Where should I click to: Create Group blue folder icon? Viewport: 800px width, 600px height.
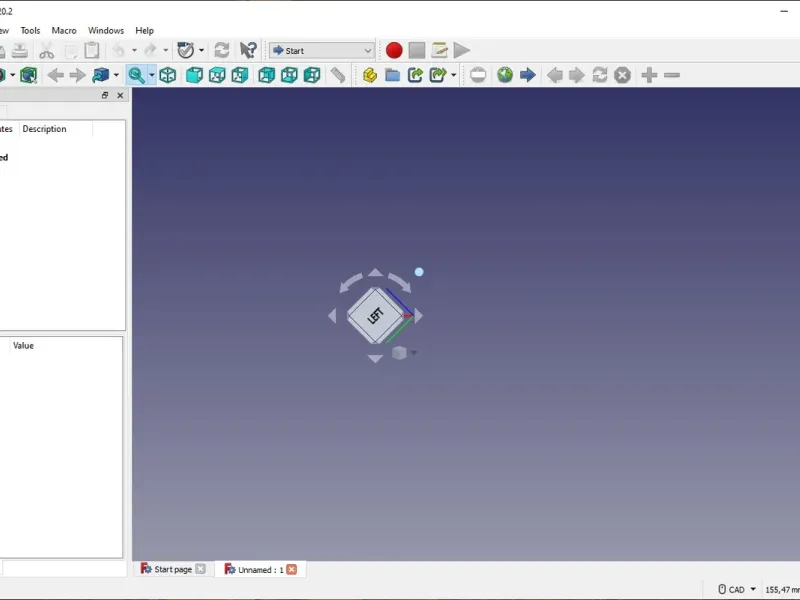(x=392, y=76)
